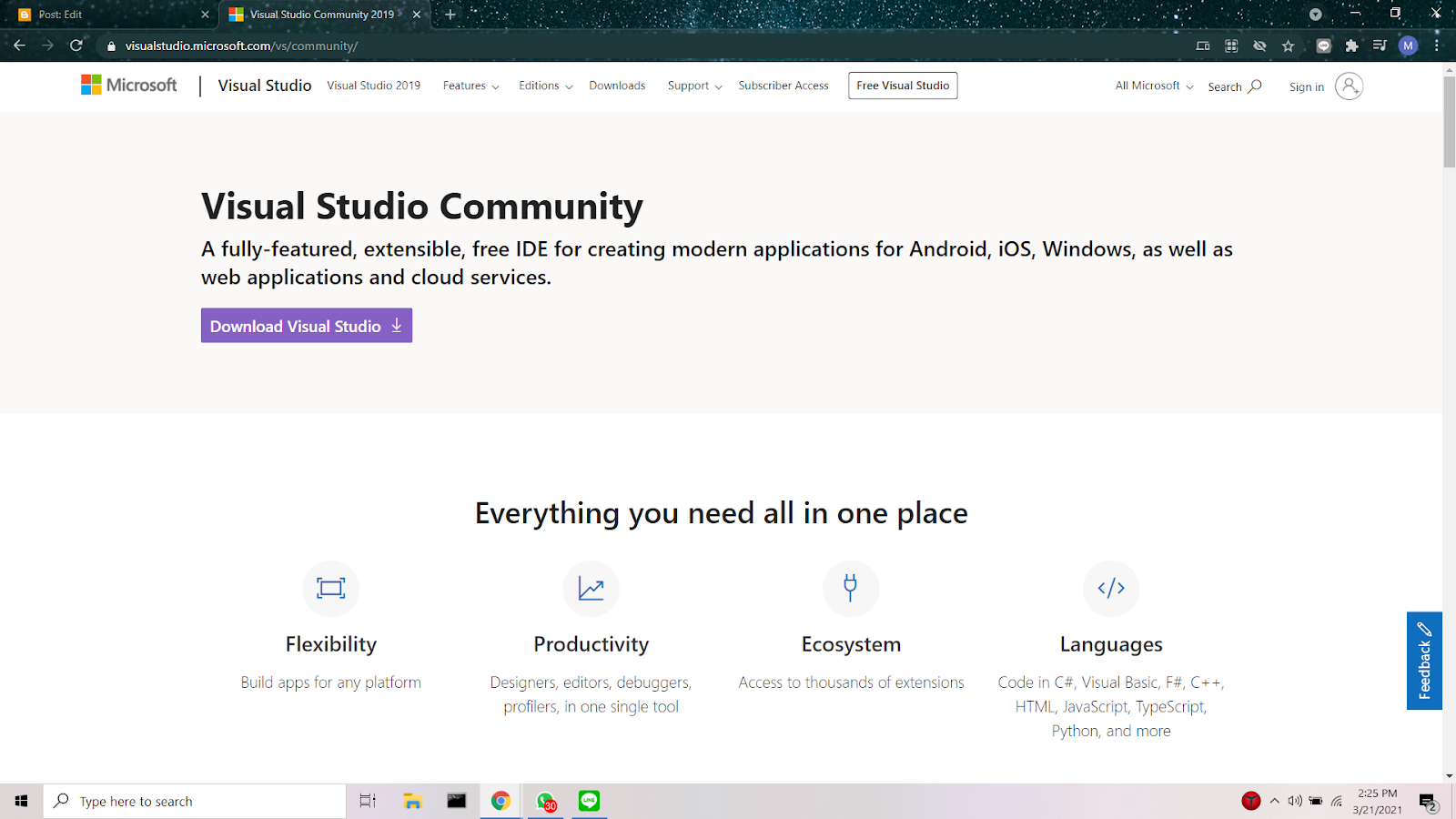Viewport: 1456px width, 819px height.
Task: Expand the Editions dropdown menu
Action: [546, 86]
